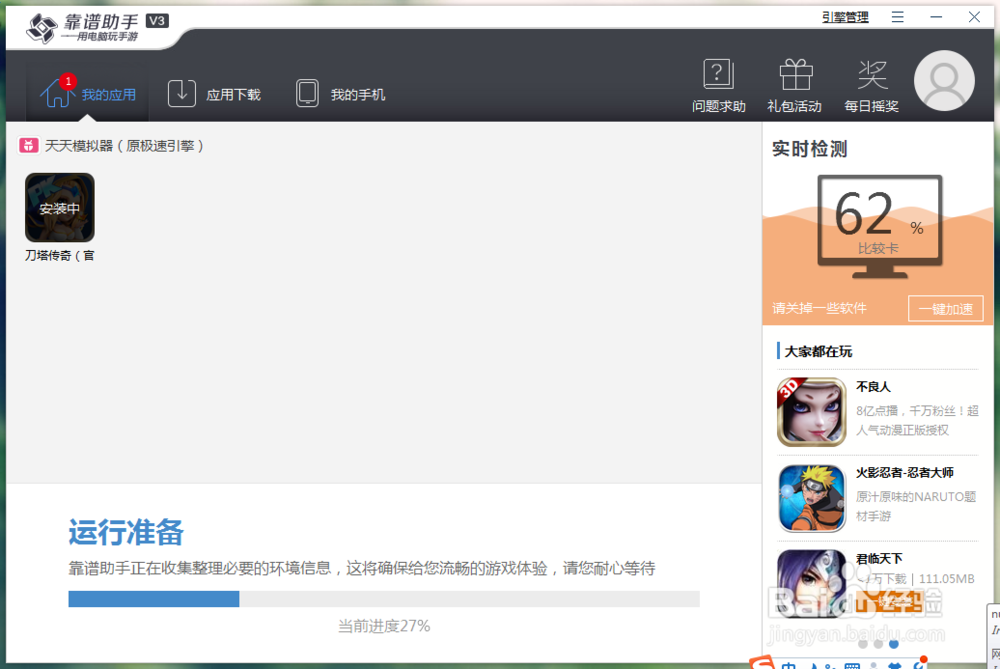Close the 靠谱助手 window
Screen dimensions: 1000x669
pyautogui.click(x=974, y=17)
